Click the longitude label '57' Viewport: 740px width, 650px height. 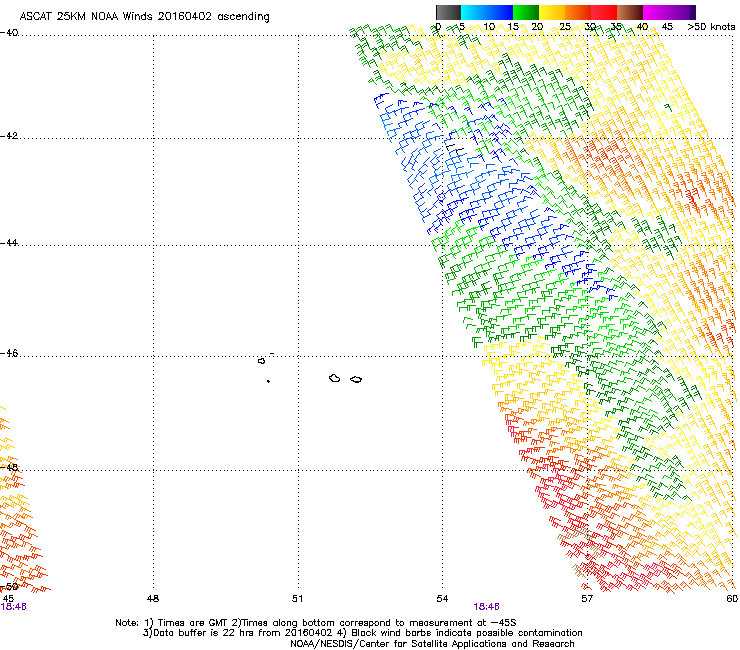click(587, 599)
